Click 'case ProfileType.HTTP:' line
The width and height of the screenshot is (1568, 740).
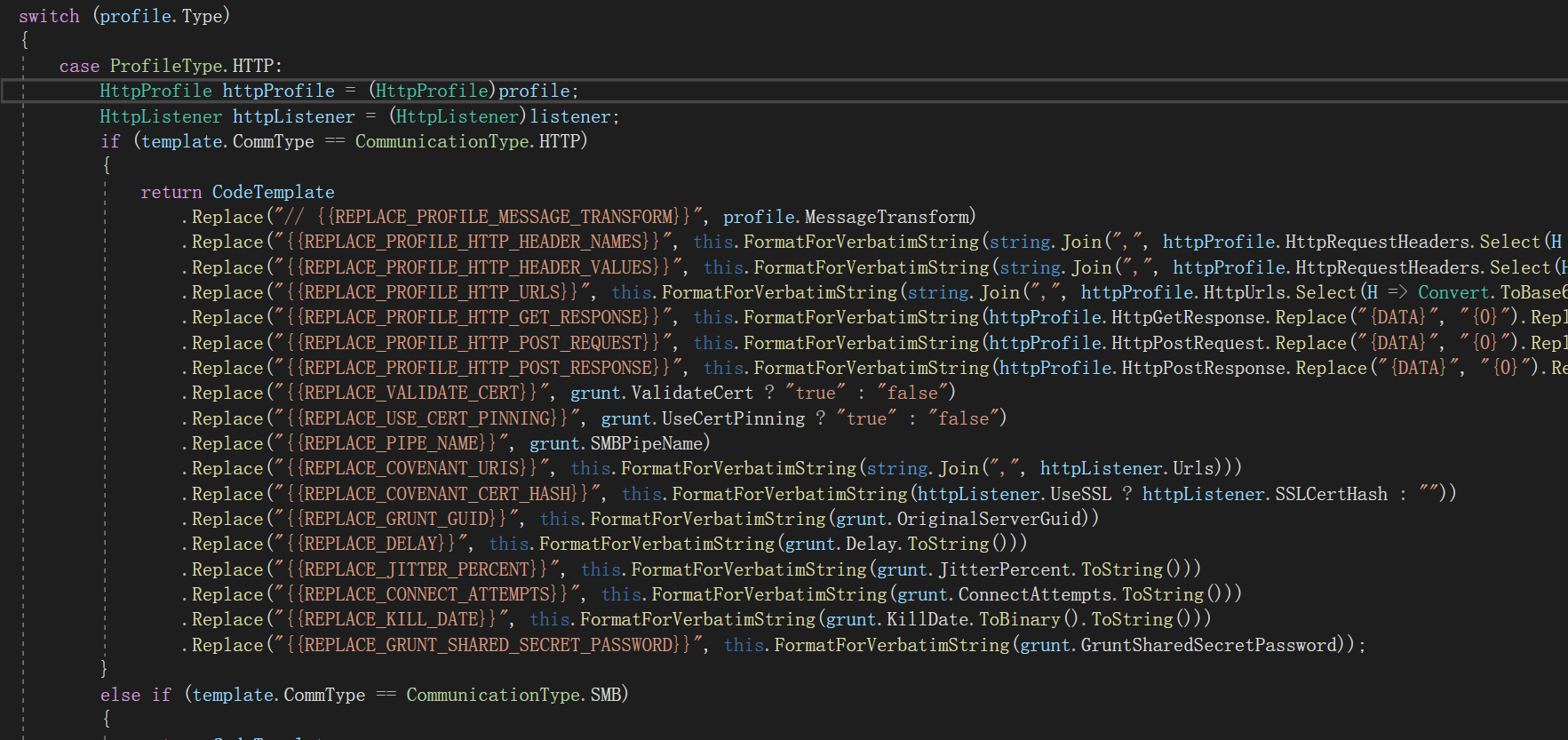point(171,66)
